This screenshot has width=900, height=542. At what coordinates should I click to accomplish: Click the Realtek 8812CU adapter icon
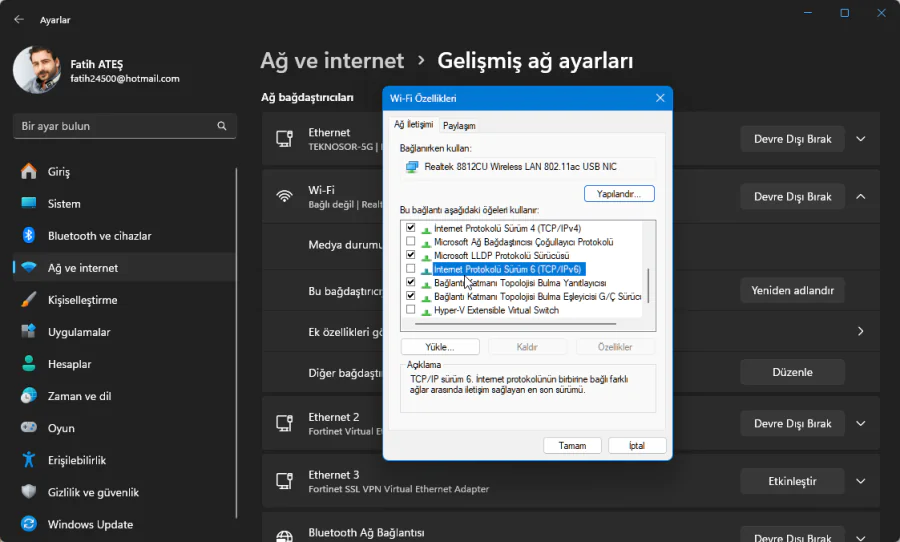pyautogui.click(x=412, y=167)
